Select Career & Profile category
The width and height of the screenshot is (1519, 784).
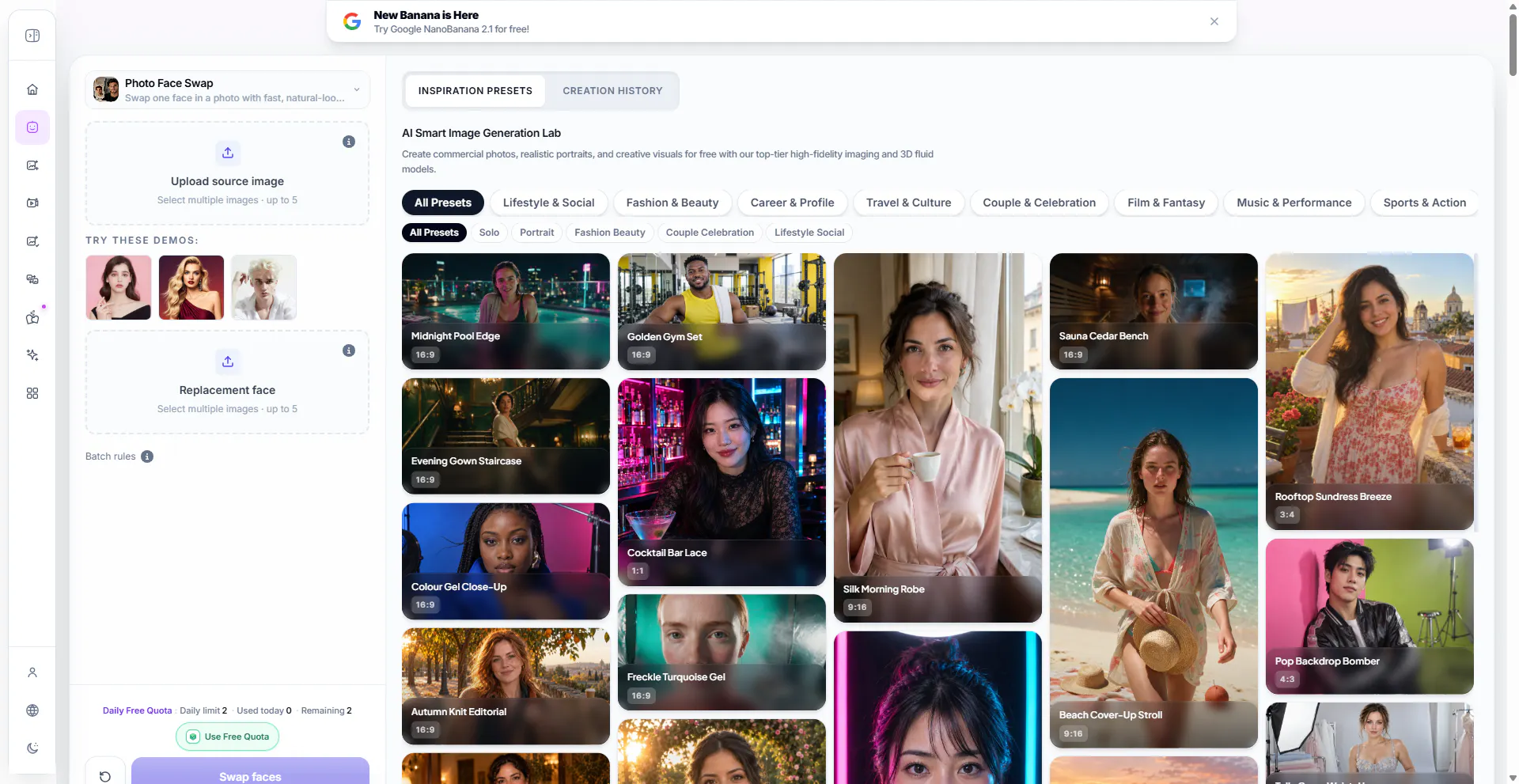[x=793, y=203]
